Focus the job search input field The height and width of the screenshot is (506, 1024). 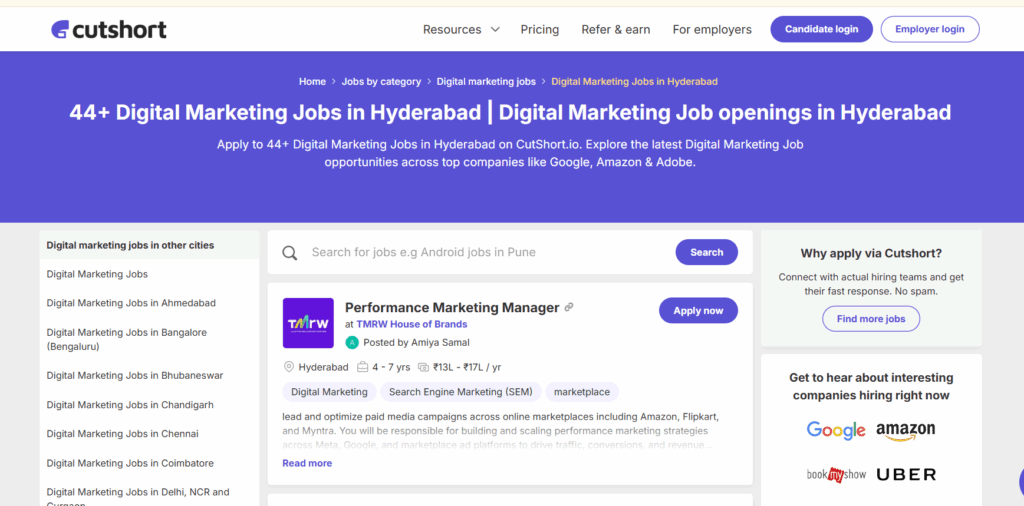488,252
